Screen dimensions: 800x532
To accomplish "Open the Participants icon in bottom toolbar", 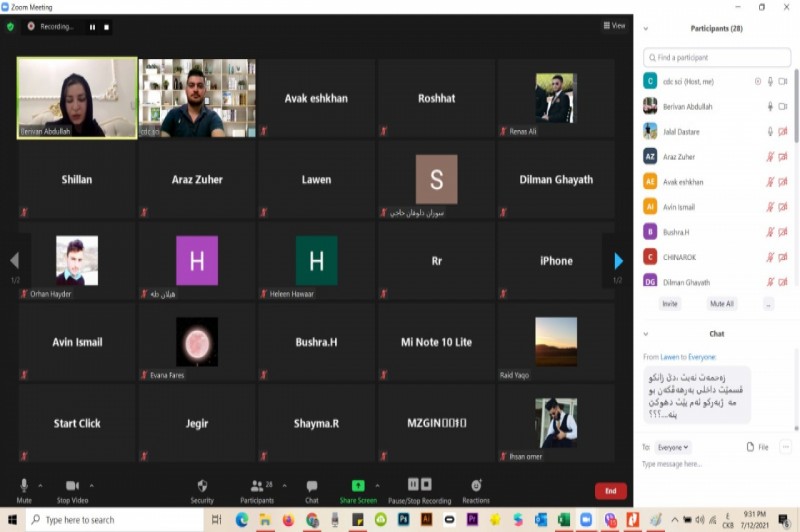I will [x=257, y=486].
